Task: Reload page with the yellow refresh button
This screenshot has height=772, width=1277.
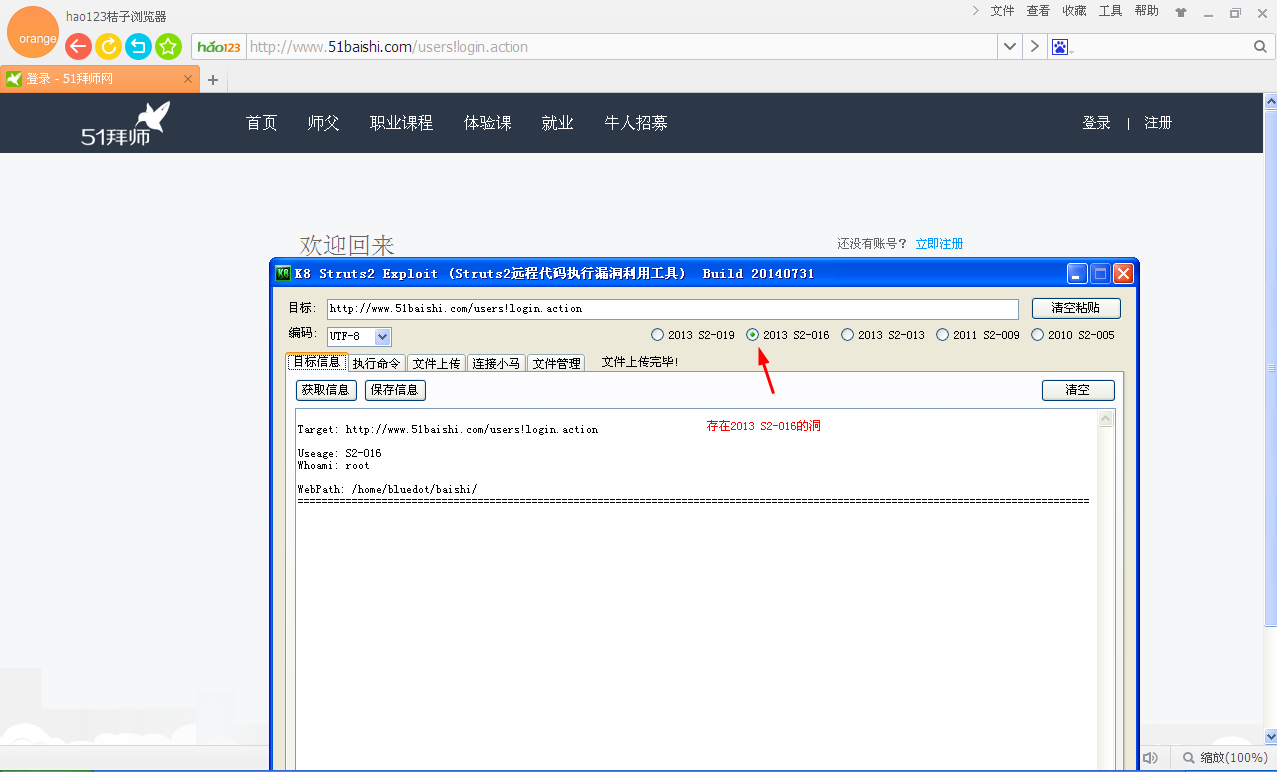Action: click(108, 46)
